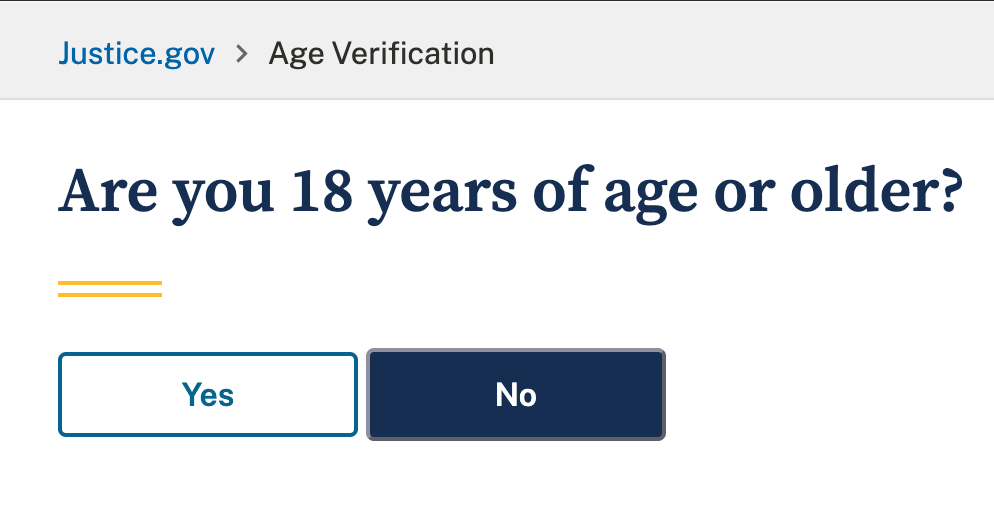This screenshot has height=518, width=994.
Task: Click the arrow after Justice.gov
Action: click(x=241, y=53)
